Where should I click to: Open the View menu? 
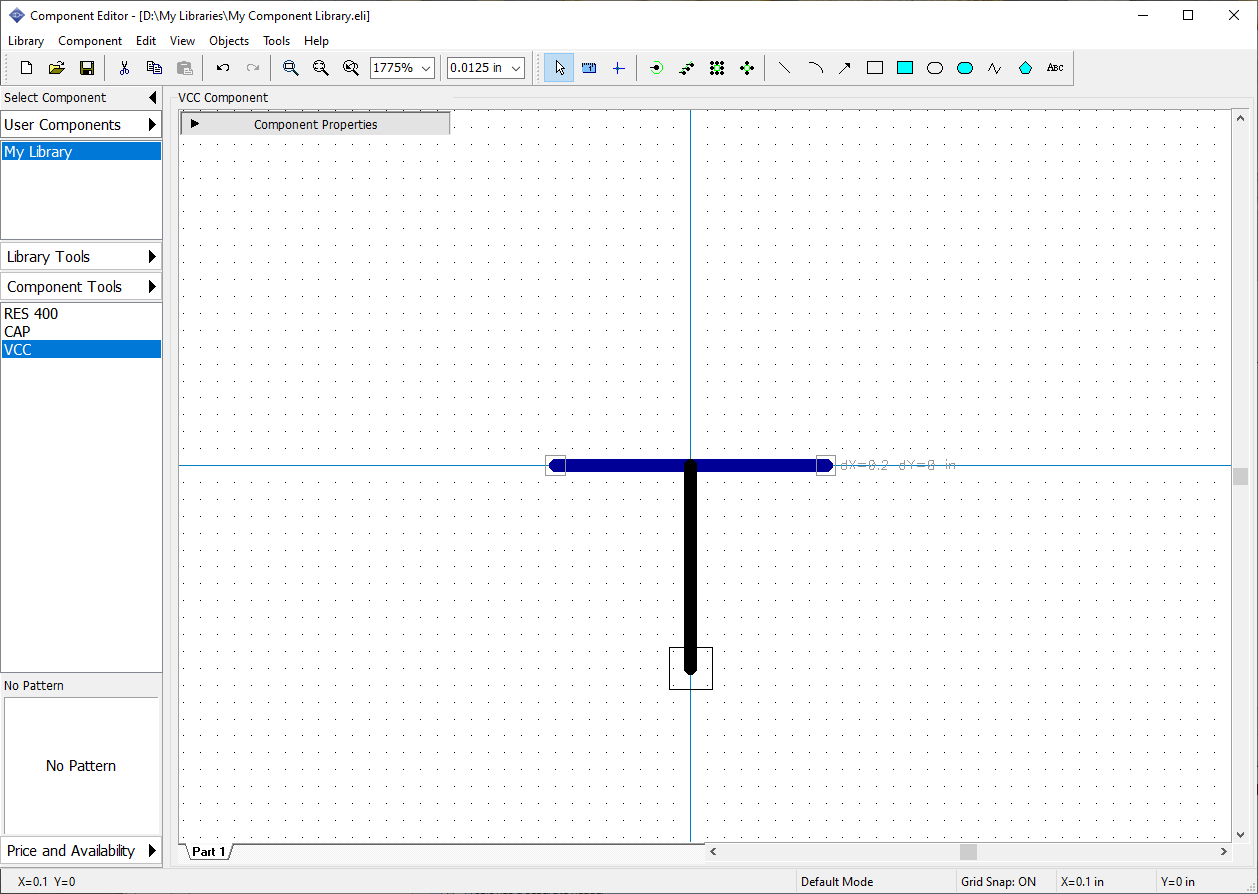coord(182,41)
